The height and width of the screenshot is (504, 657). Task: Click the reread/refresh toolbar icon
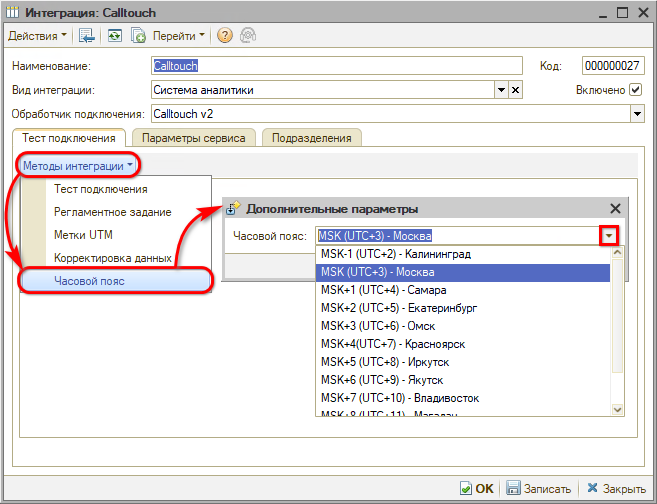114,36
